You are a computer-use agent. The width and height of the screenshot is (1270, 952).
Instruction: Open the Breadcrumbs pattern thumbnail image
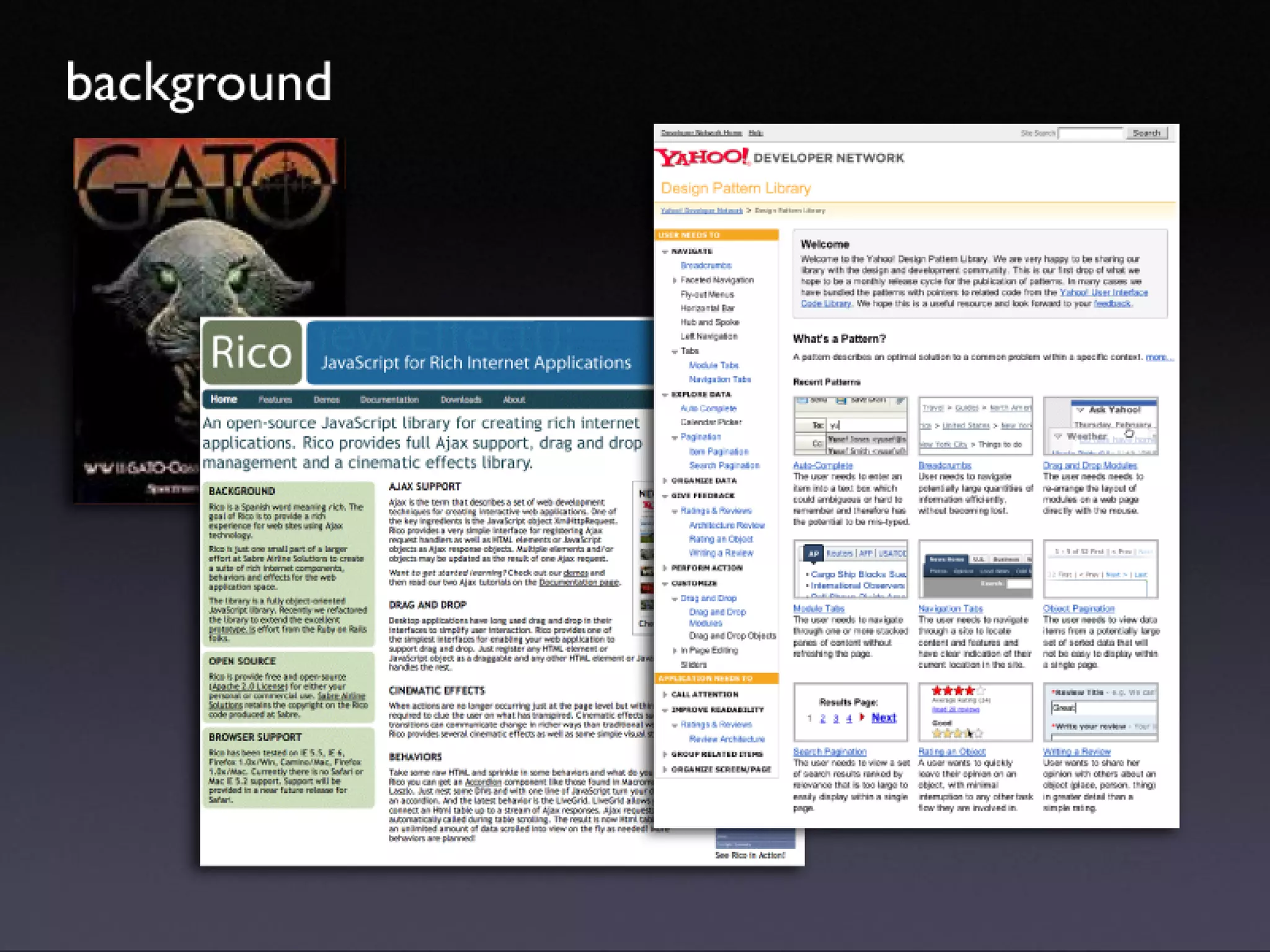pyautogui.click(x=975, y=426)
